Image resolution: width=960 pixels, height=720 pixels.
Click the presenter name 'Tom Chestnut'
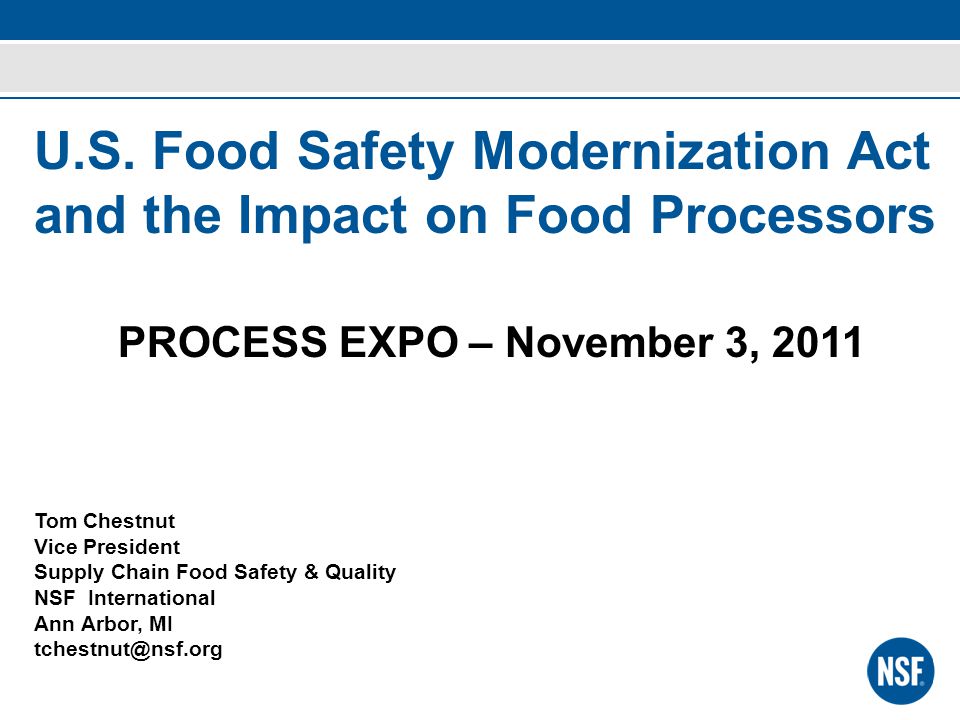(105, 521)
